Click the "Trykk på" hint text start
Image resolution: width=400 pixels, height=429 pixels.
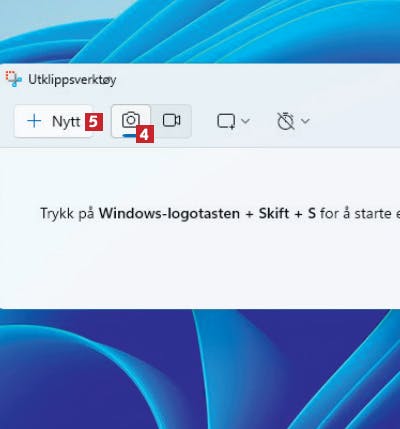(68, 214)
